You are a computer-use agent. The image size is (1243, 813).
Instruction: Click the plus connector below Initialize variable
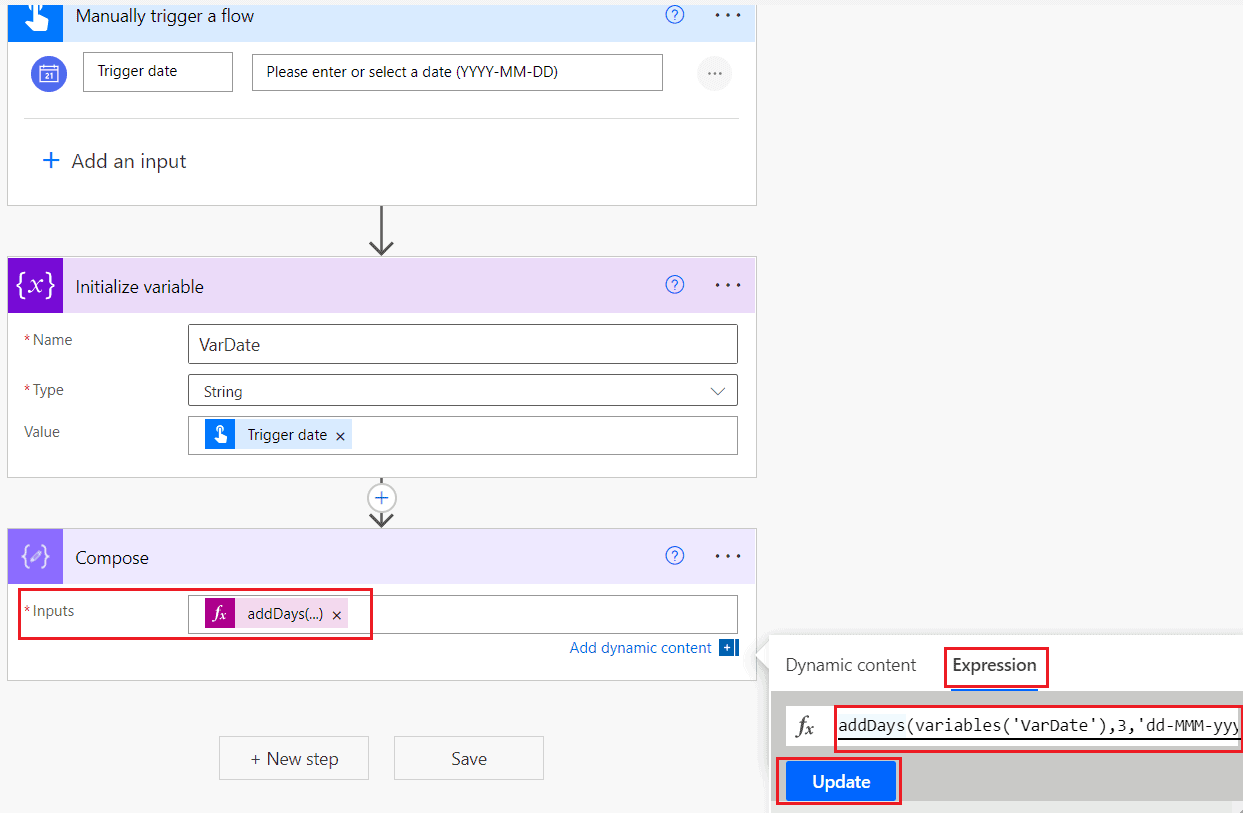pyautogui.click(x=381, y=497)
